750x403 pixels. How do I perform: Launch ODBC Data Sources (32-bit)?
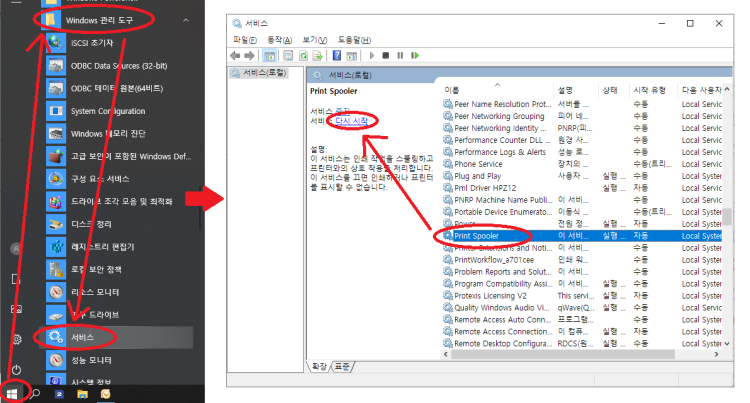120,65
